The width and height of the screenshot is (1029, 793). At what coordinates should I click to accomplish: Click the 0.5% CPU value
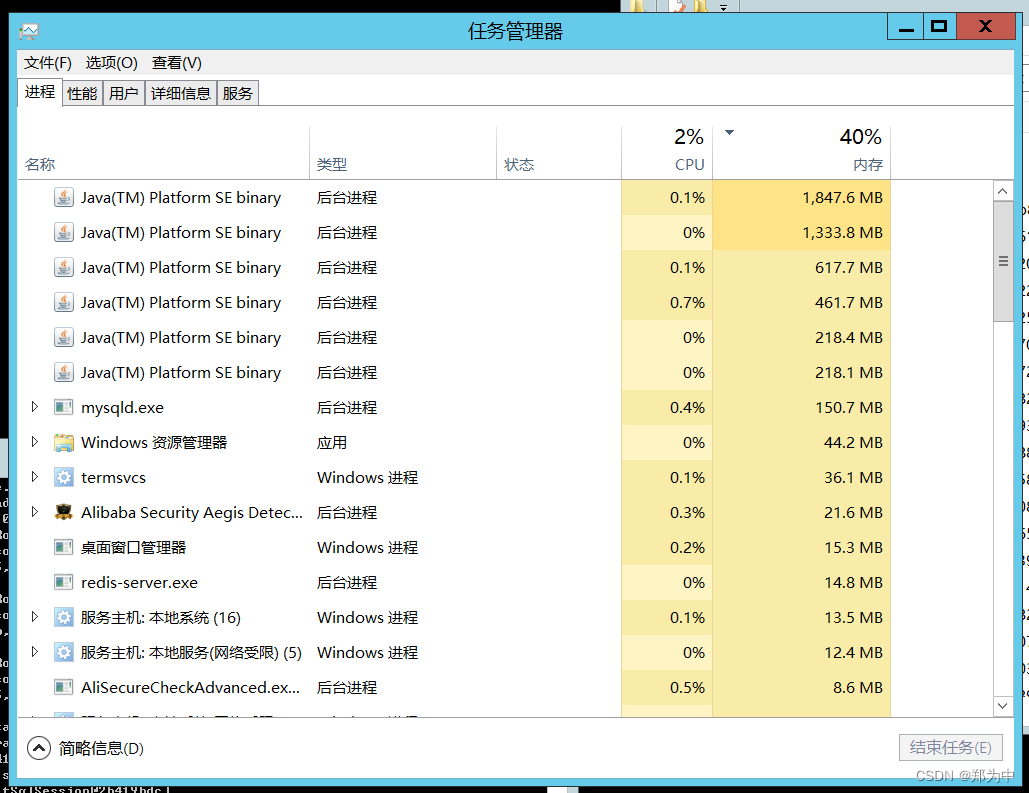pos(687,687)
